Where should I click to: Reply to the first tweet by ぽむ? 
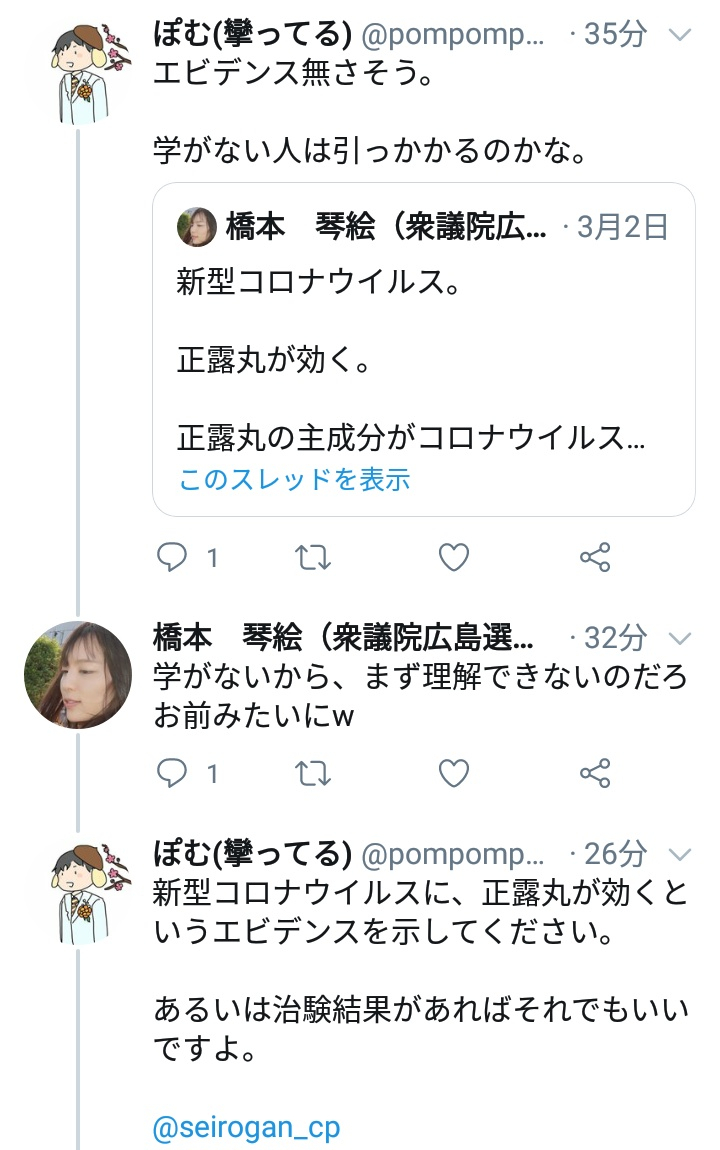point(174,557)
